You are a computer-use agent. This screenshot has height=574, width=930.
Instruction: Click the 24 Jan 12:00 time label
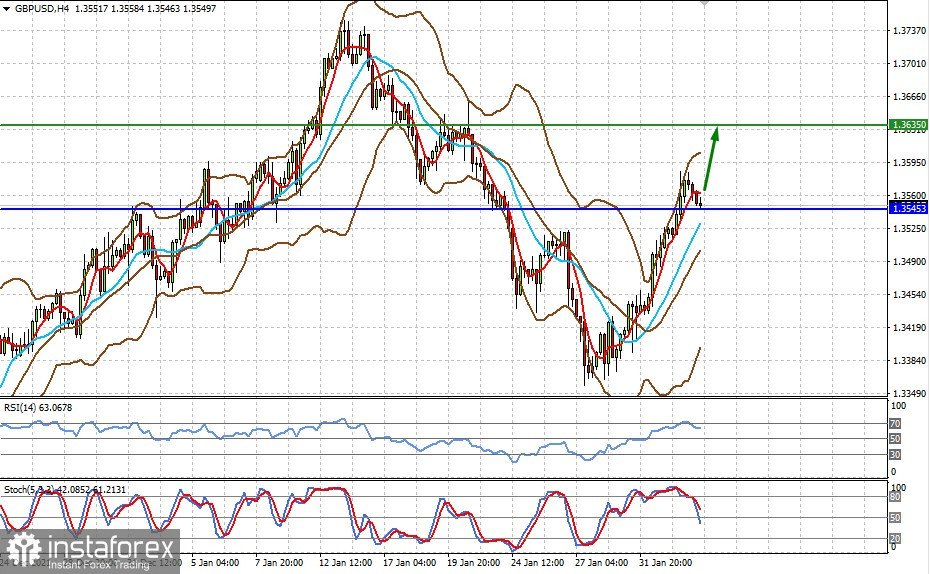tap(537, 562)
